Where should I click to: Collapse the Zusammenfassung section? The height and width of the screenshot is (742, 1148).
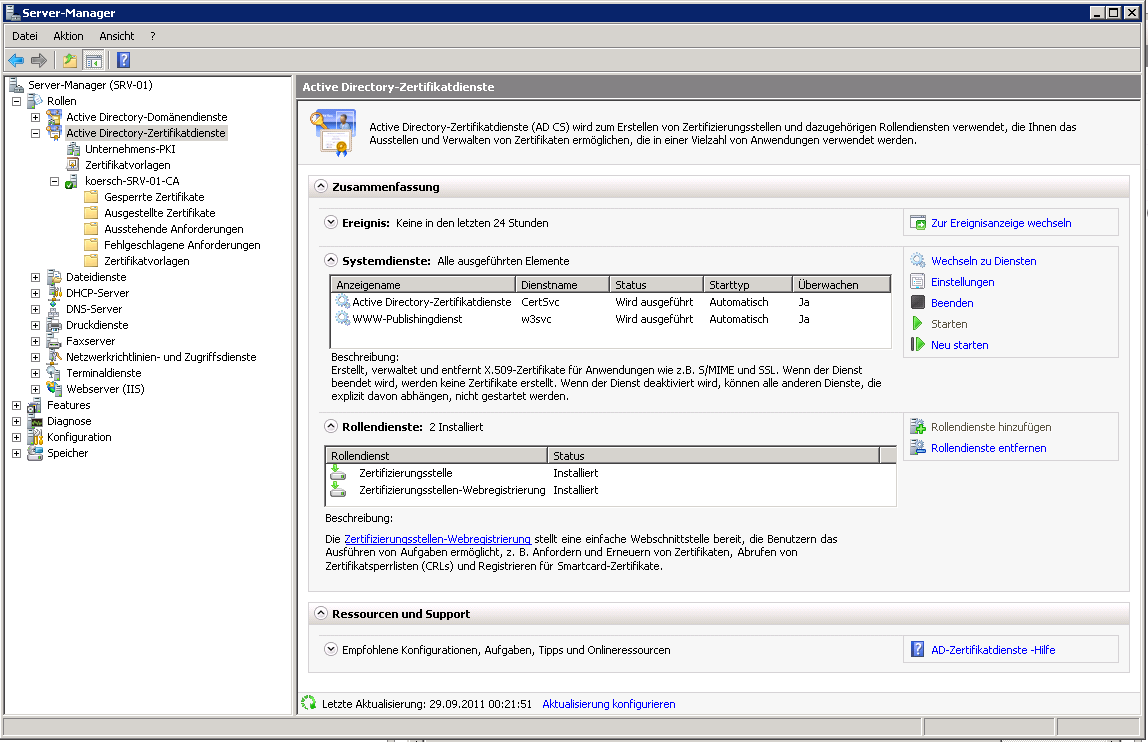pyautogui.click(x=321, y=186)
